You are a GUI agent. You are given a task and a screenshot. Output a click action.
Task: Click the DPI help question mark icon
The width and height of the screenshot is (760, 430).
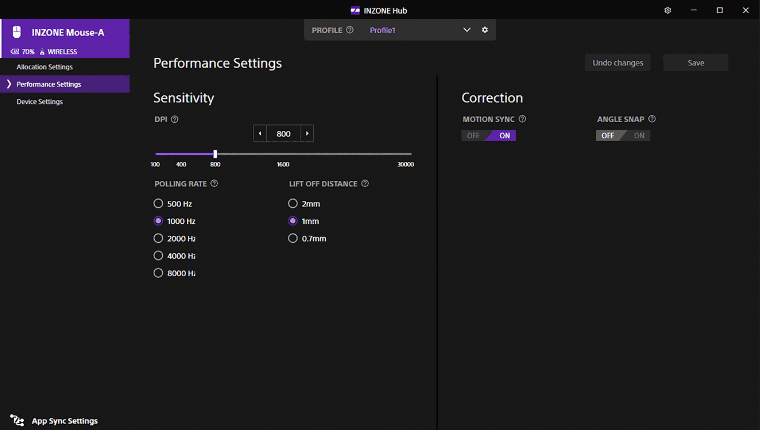pos(175,119)
